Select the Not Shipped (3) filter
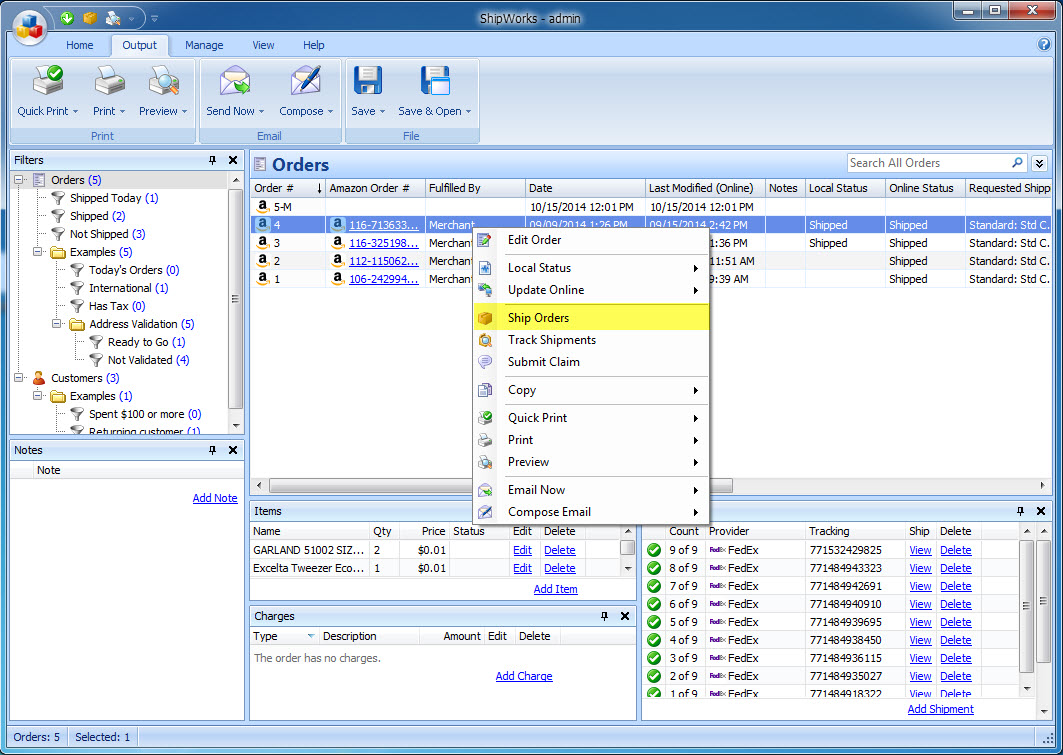 click(107, 234)
